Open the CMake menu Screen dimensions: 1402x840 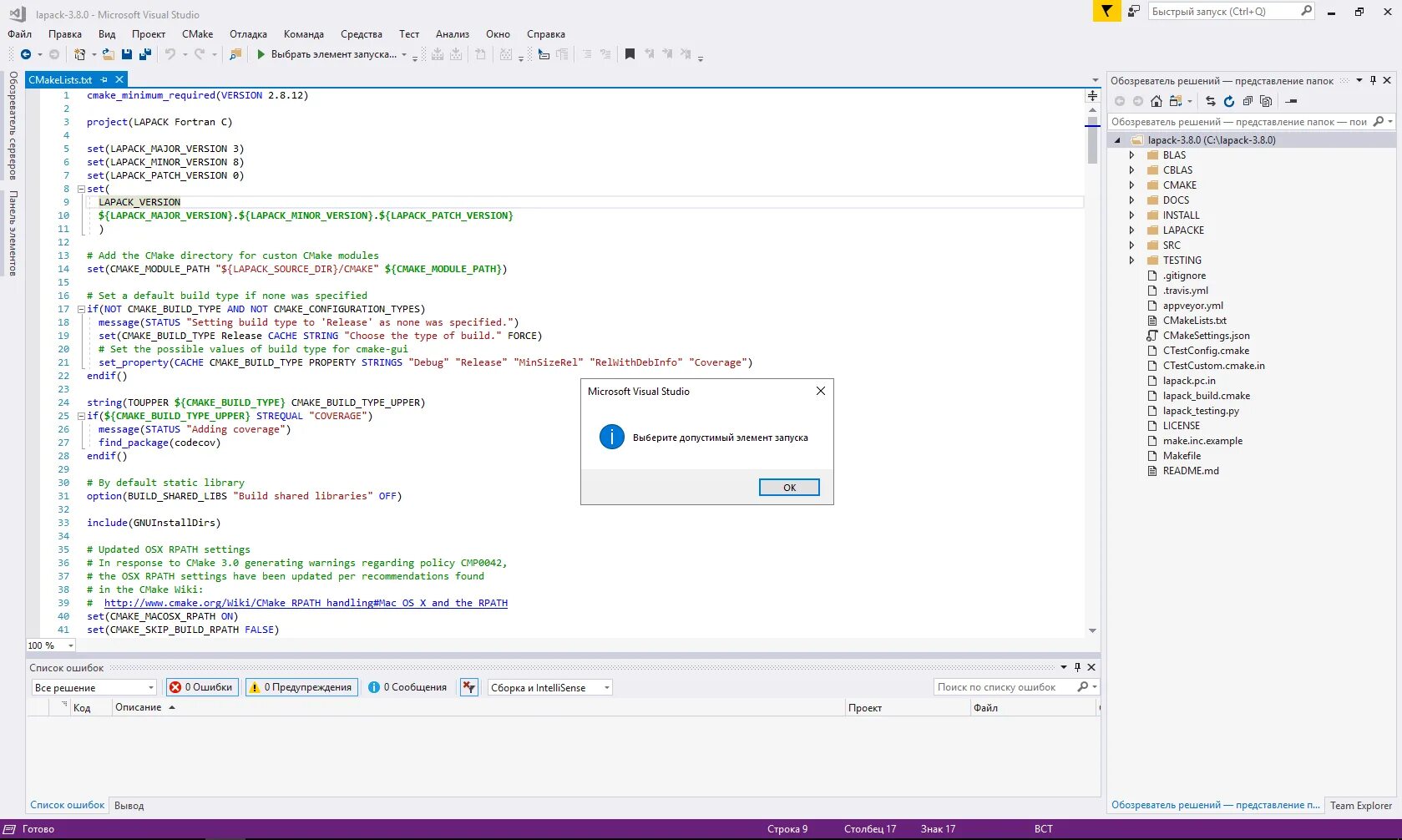tap(198, 34)
